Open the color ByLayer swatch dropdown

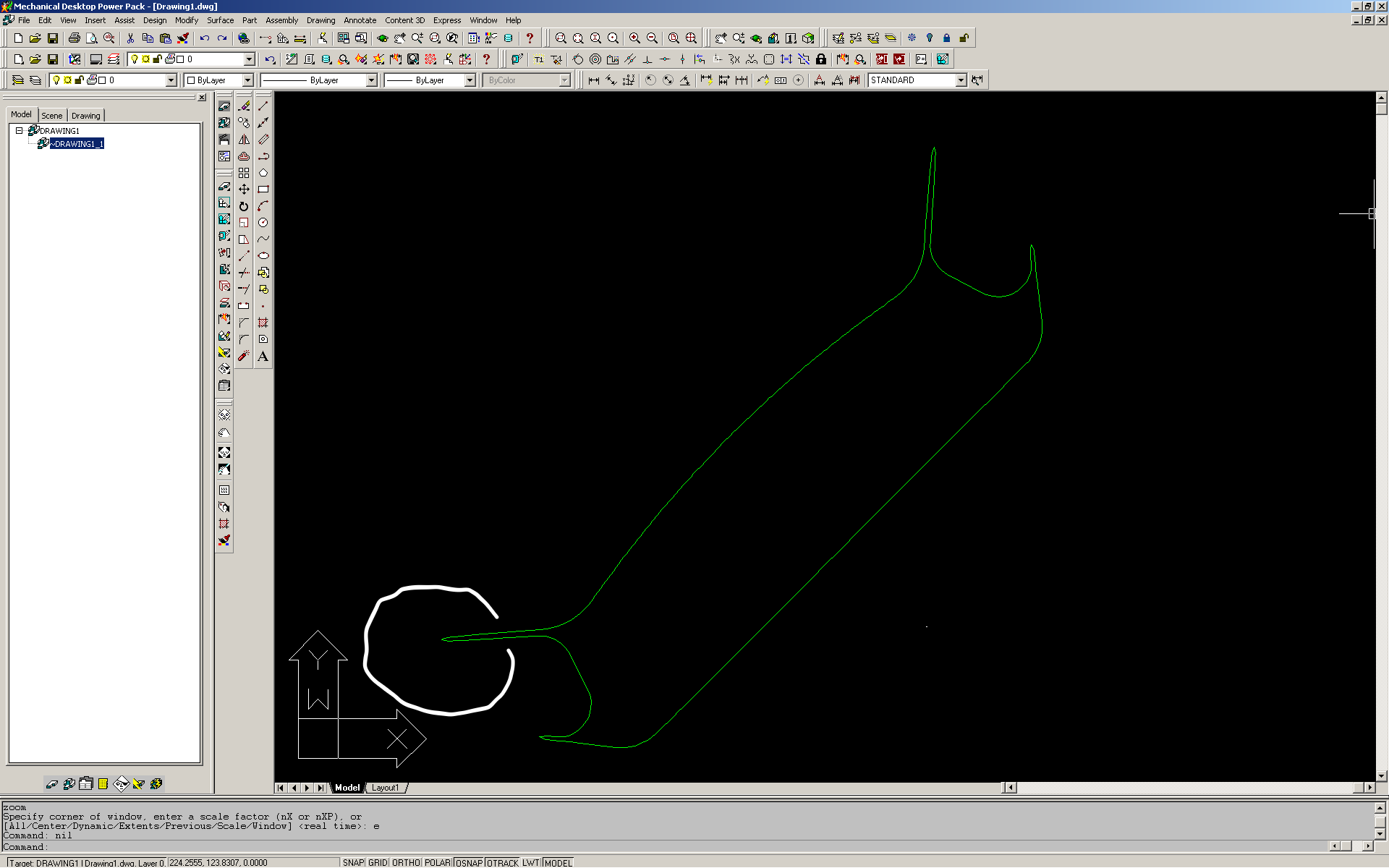[247, 80]
